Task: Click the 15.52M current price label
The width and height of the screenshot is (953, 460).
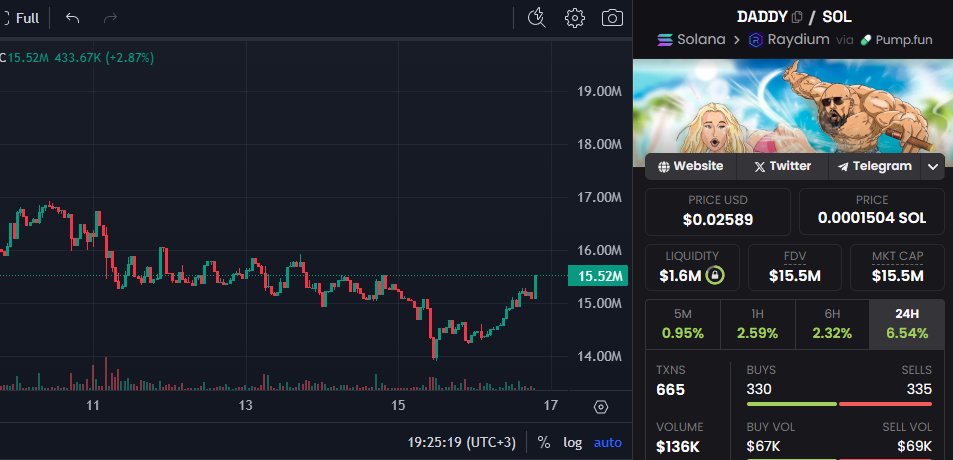Action: 597,276
